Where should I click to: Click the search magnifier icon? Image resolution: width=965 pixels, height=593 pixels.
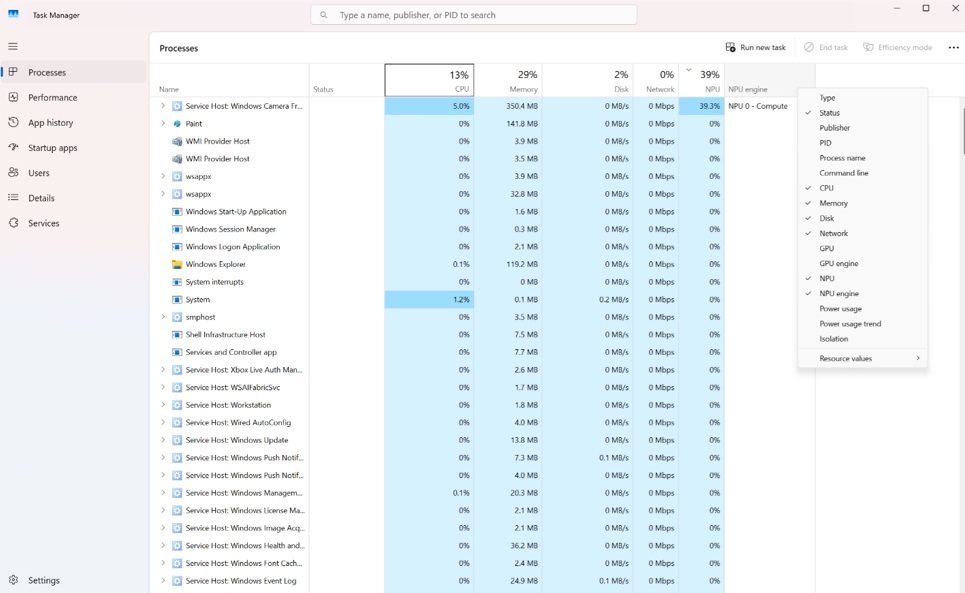(324, 15)
